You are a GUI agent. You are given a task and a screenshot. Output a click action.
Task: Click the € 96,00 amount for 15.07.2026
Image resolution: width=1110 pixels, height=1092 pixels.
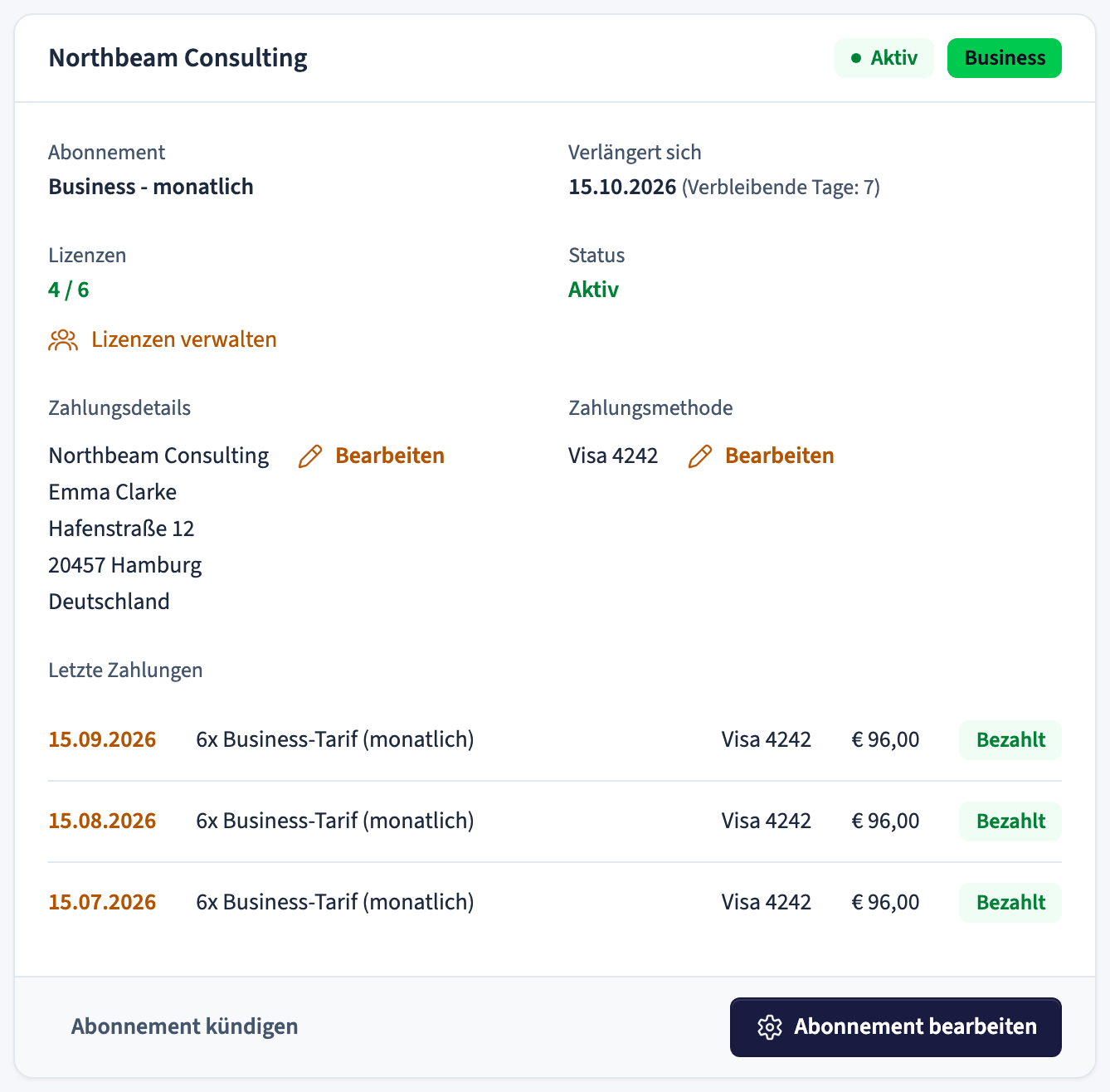[885, 903]
